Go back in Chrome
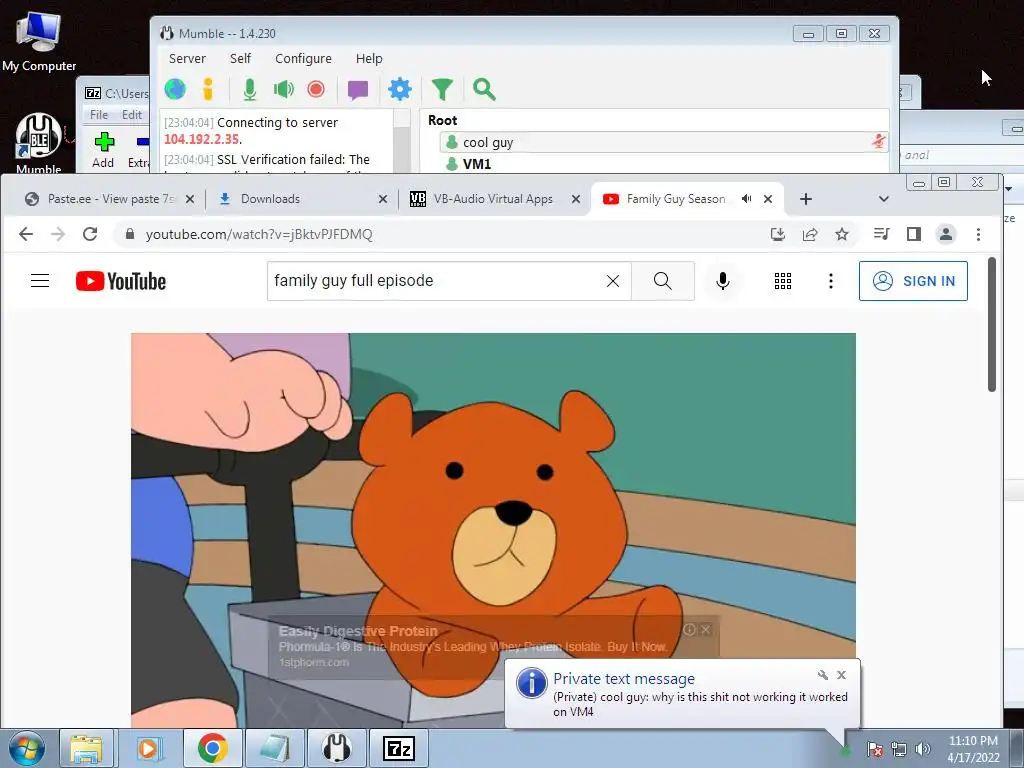 (x=25, y=234)
